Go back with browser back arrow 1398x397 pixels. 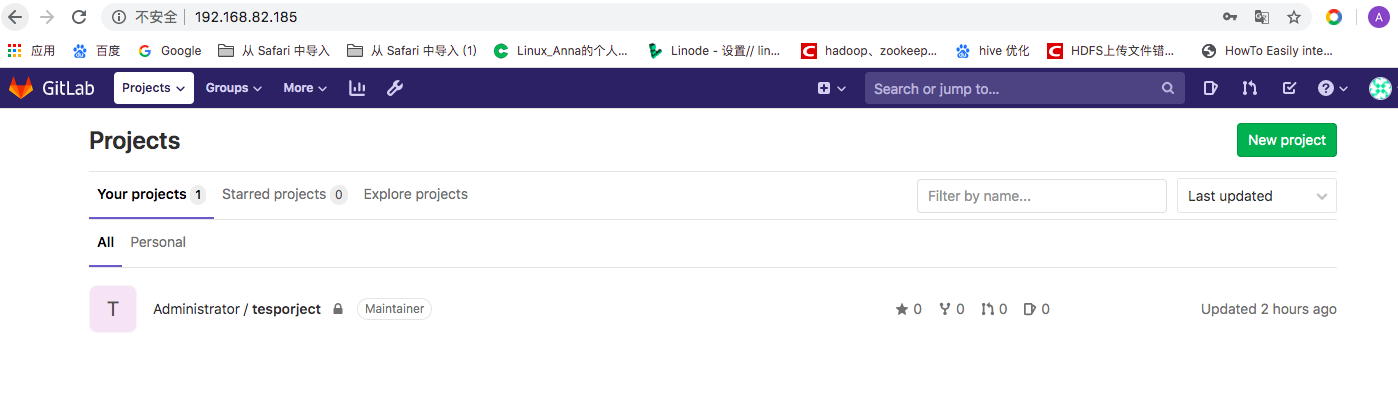[15, 17]
